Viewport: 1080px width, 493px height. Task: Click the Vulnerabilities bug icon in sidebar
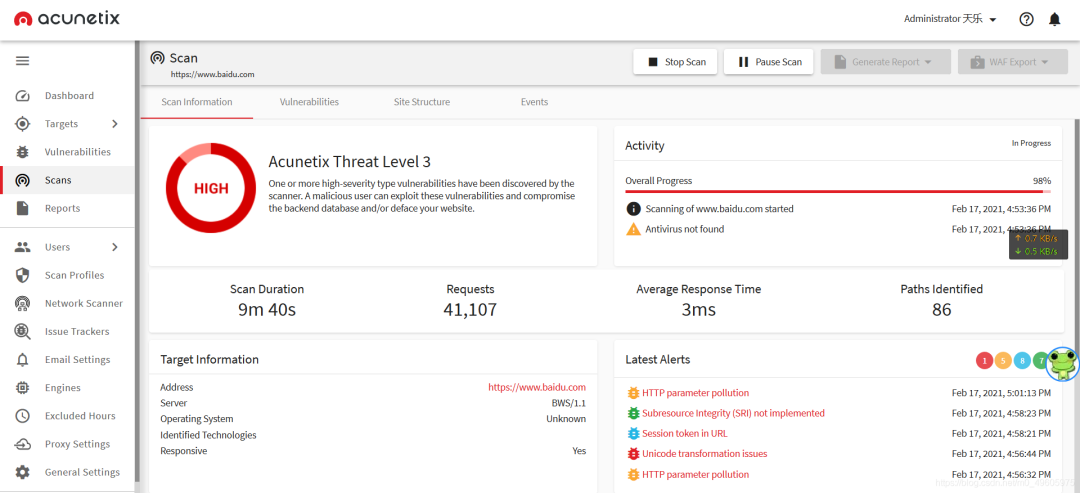tap(23, 152)
